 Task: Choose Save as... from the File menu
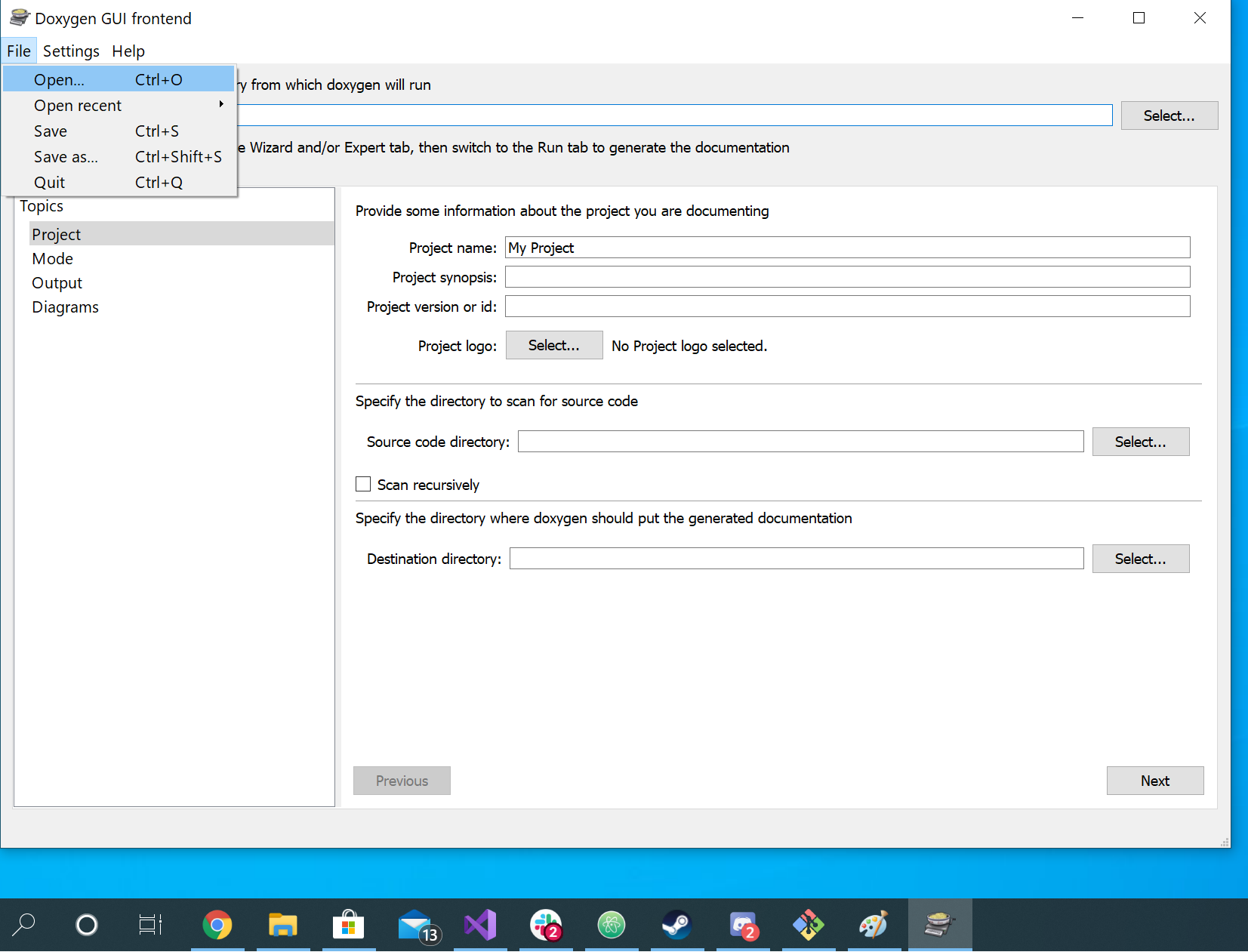[119, 156]
